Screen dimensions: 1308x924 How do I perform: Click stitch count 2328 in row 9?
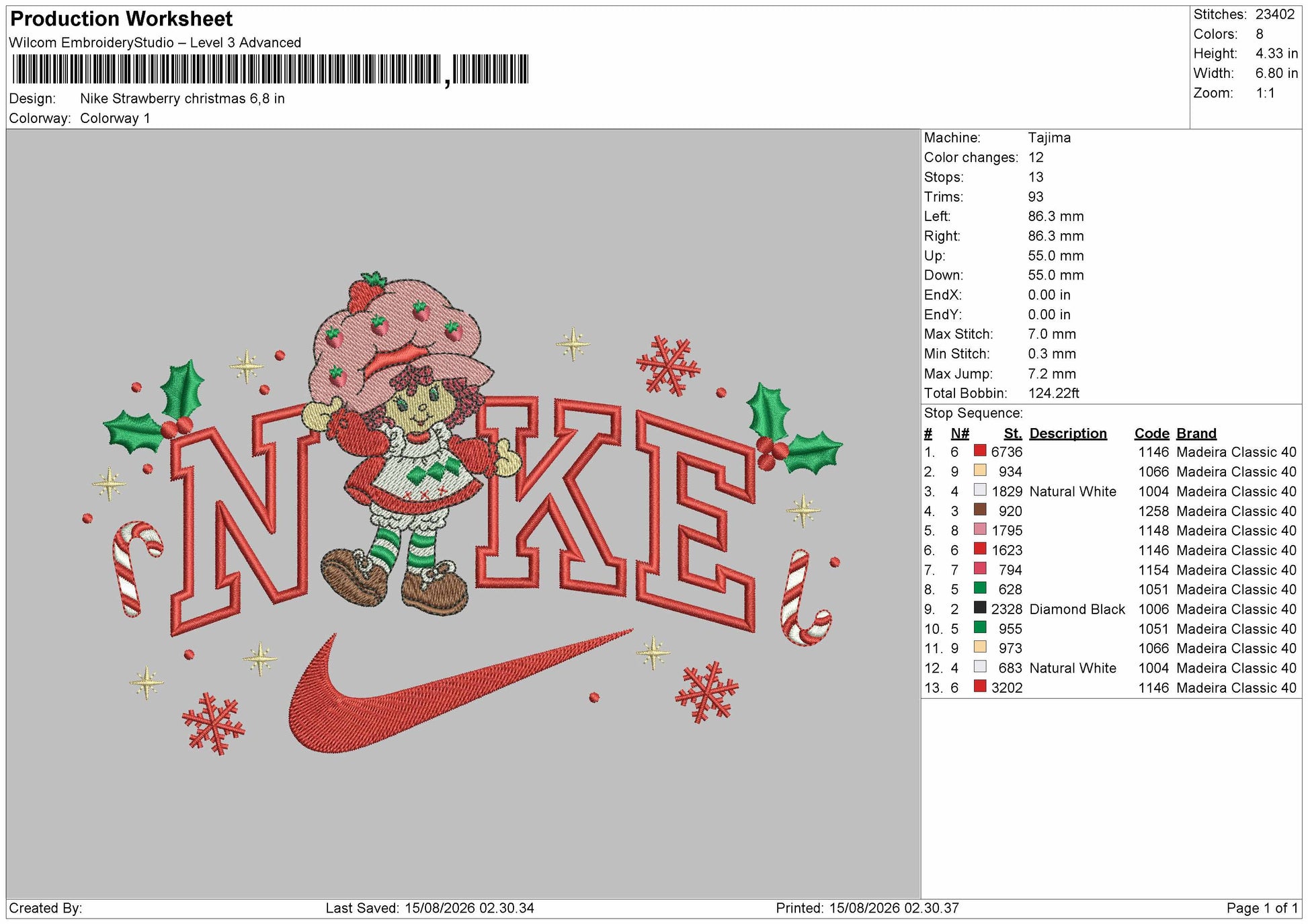point(1007,609)
